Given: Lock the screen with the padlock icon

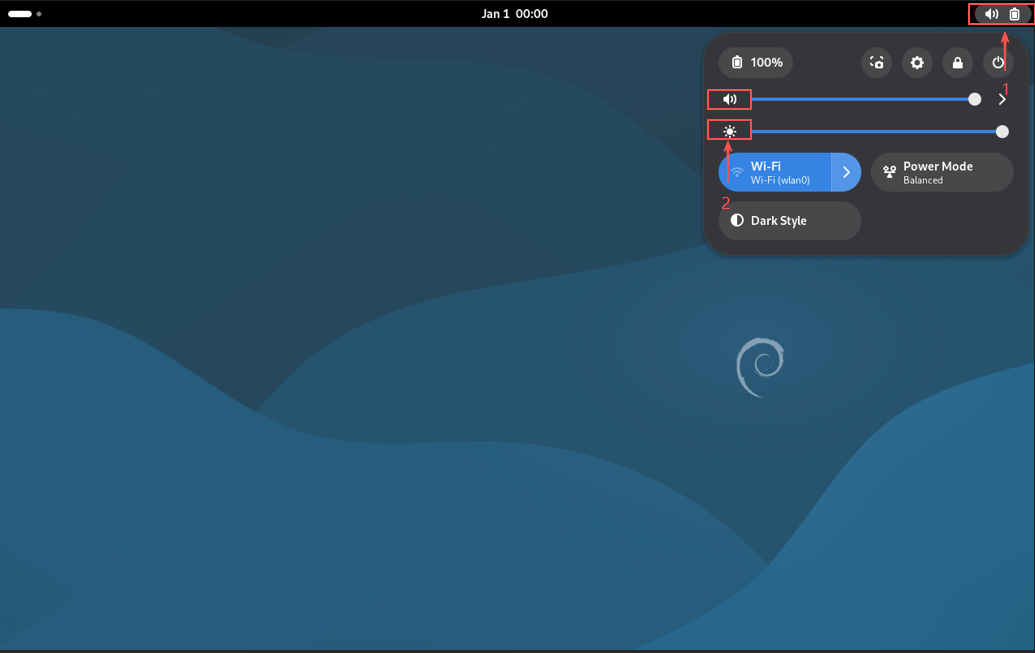Looking at the screenshot, I should coord(957,63).
